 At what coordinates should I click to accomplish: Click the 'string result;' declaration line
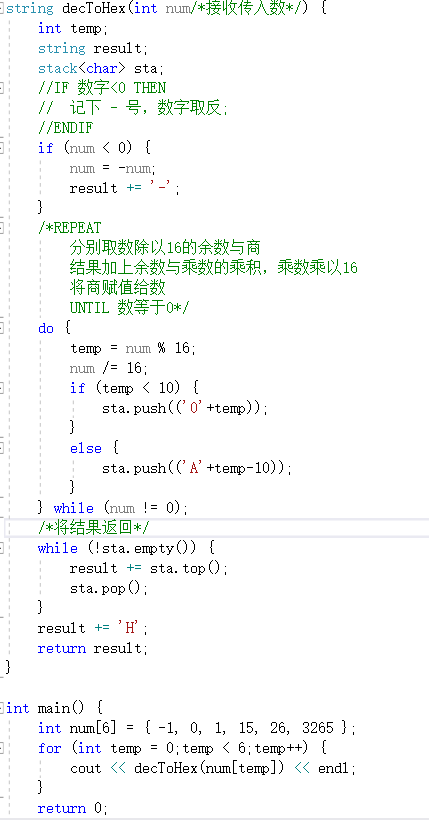(x=93, y=49)
